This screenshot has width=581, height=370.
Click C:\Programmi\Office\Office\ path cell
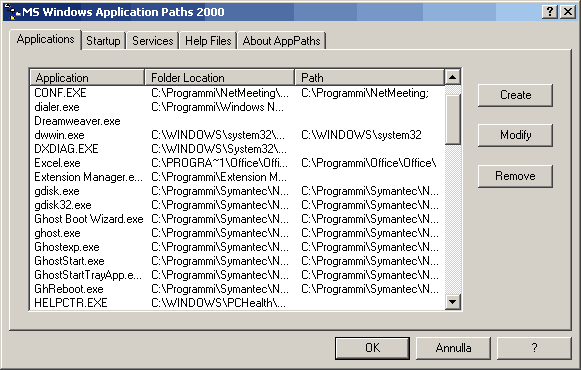(369, 163)
